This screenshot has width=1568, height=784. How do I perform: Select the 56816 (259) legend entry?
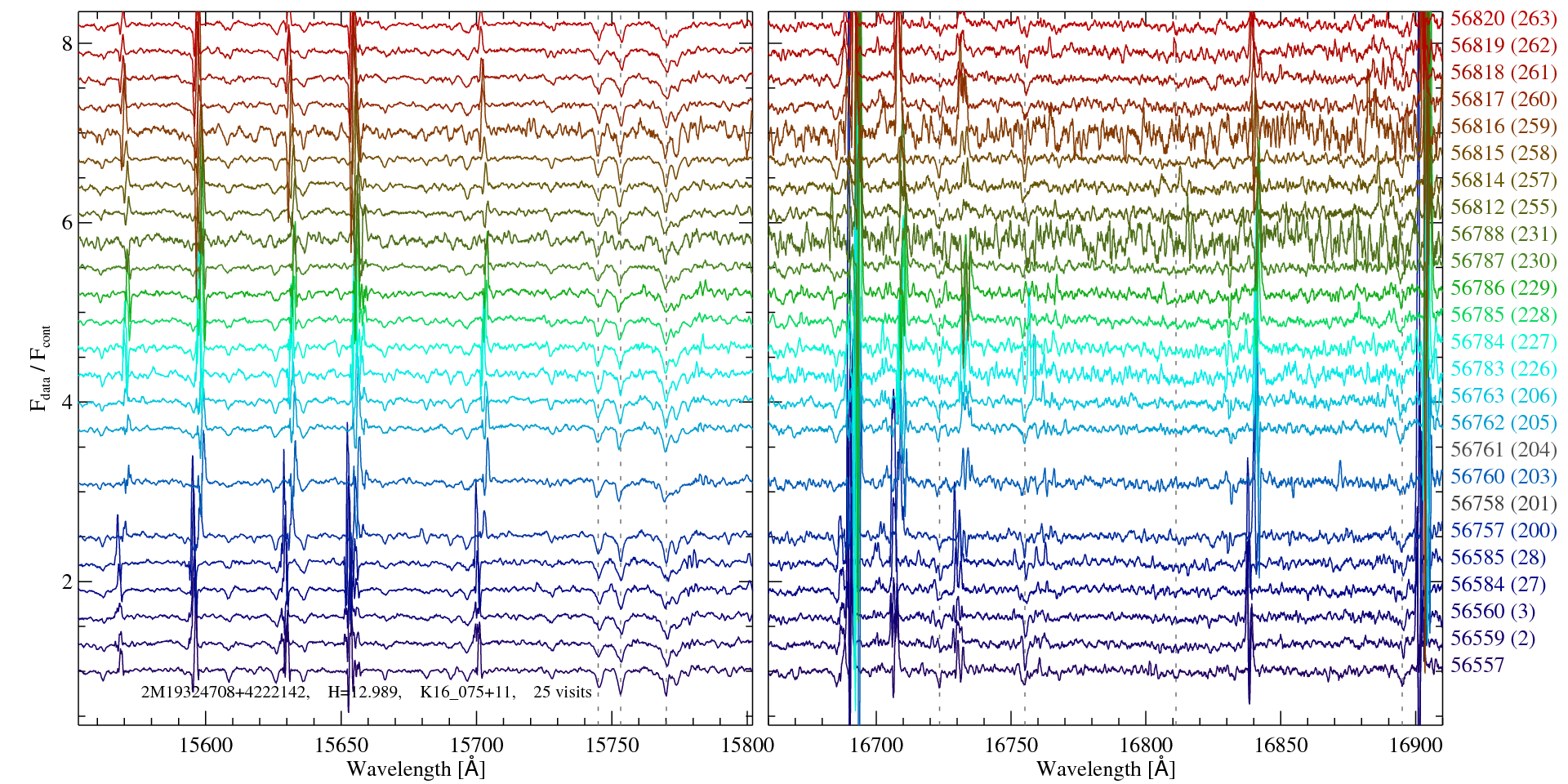click(x=1503, y=127)
